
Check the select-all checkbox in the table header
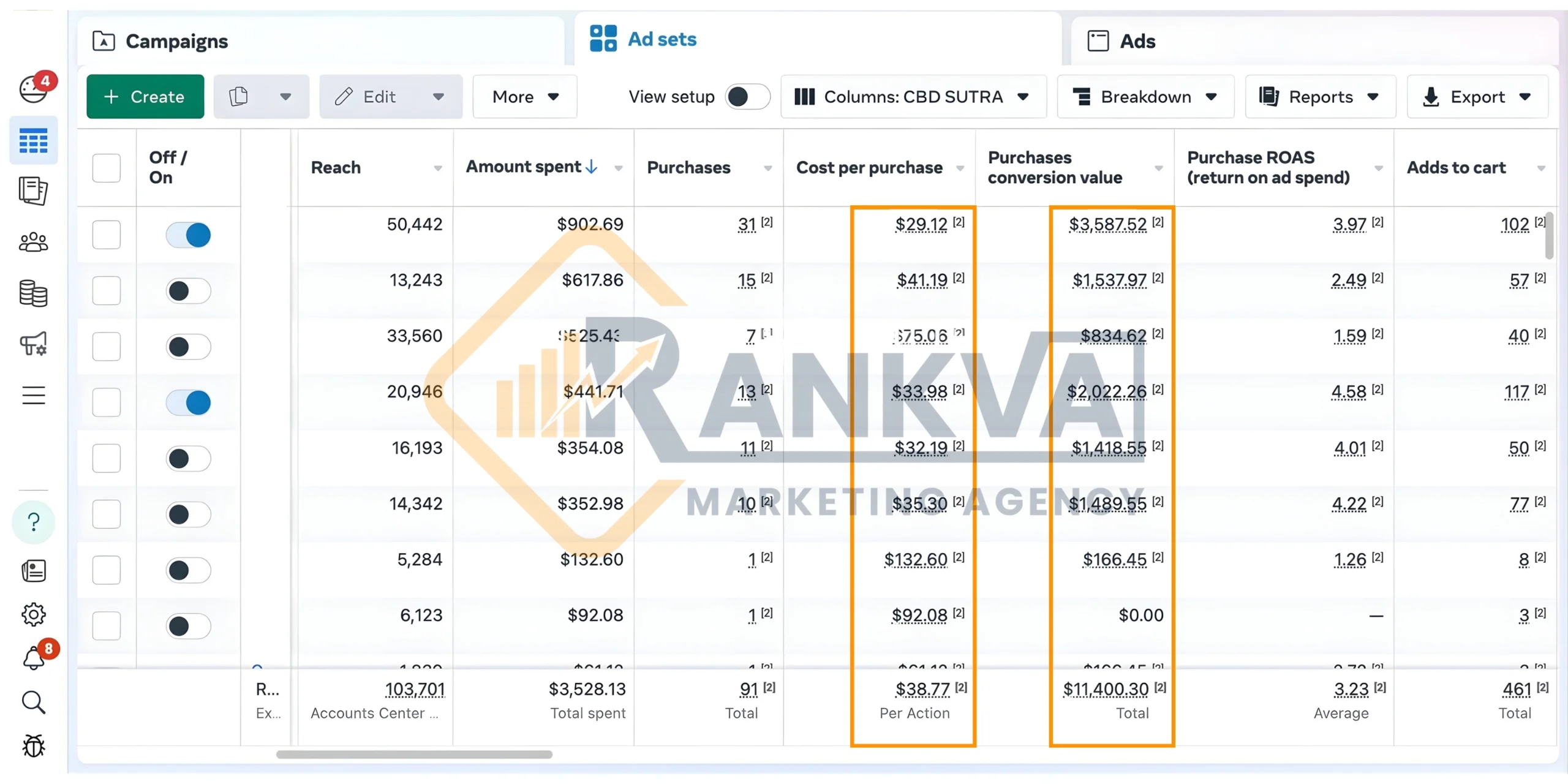(x=107, y=167)
